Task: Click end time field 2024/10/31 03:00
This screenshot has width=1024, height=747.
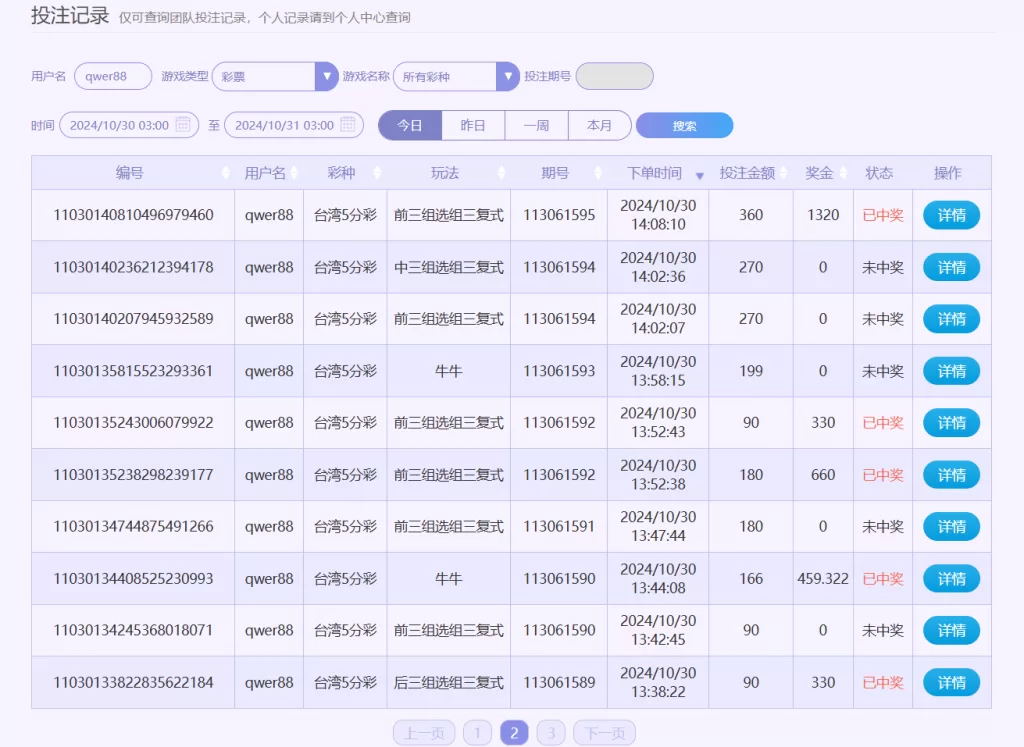Action: coord(294,125)
